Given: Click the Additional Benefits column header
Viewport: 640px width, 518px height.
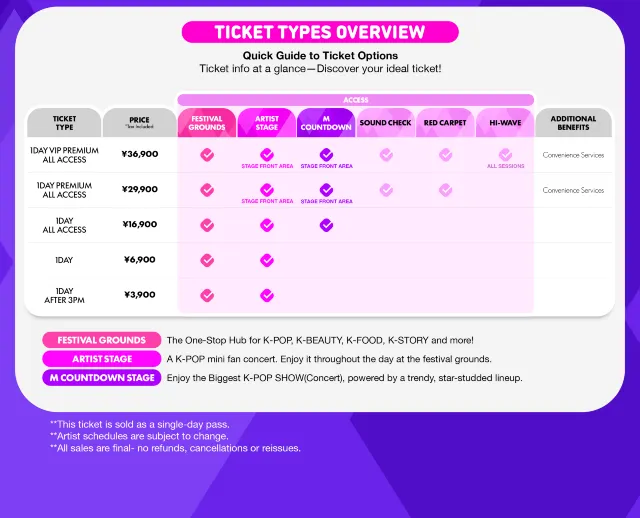Looking at the screenshot, I should click(x=574, y=123).
